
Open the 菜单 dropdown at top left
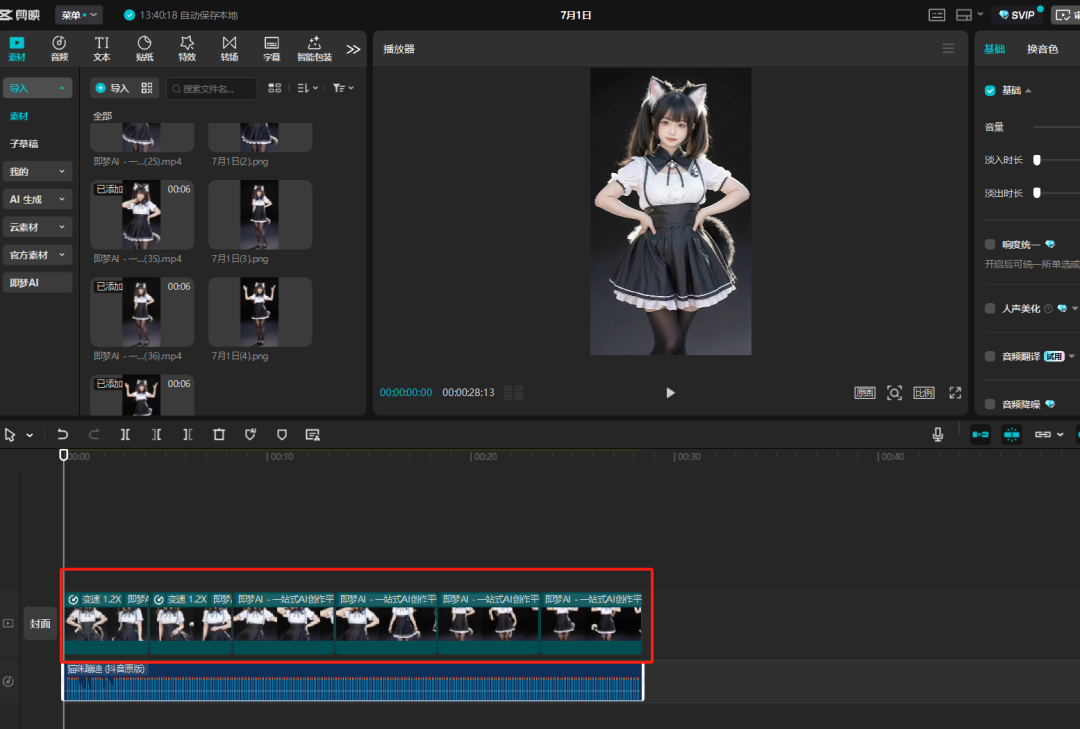coord(78,14)
